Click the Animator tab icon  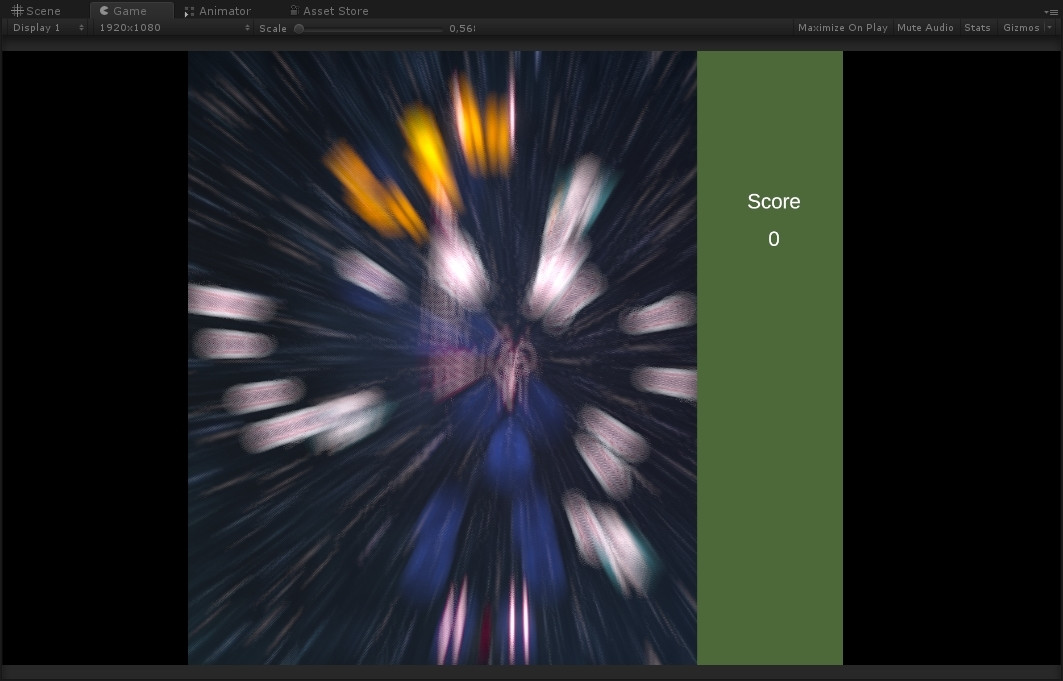tap(189, 12)
